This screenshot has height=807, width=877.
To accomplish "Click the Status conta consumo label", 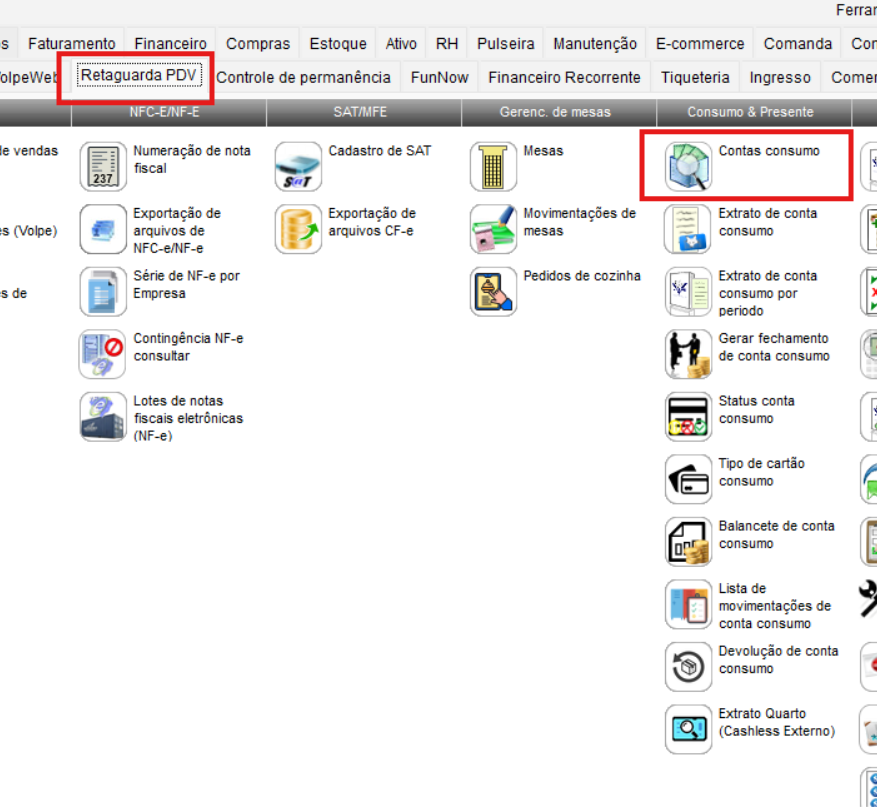I will coord(756,410).
